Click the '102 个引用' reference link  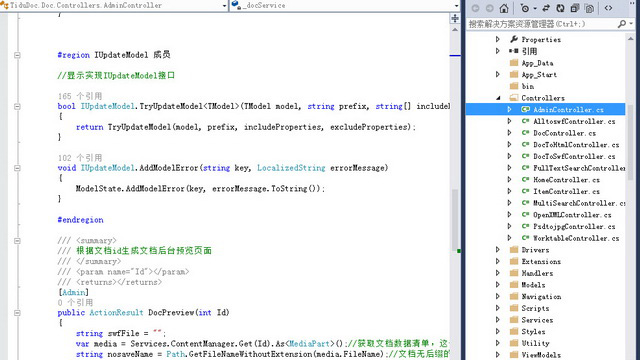(80, 158)
